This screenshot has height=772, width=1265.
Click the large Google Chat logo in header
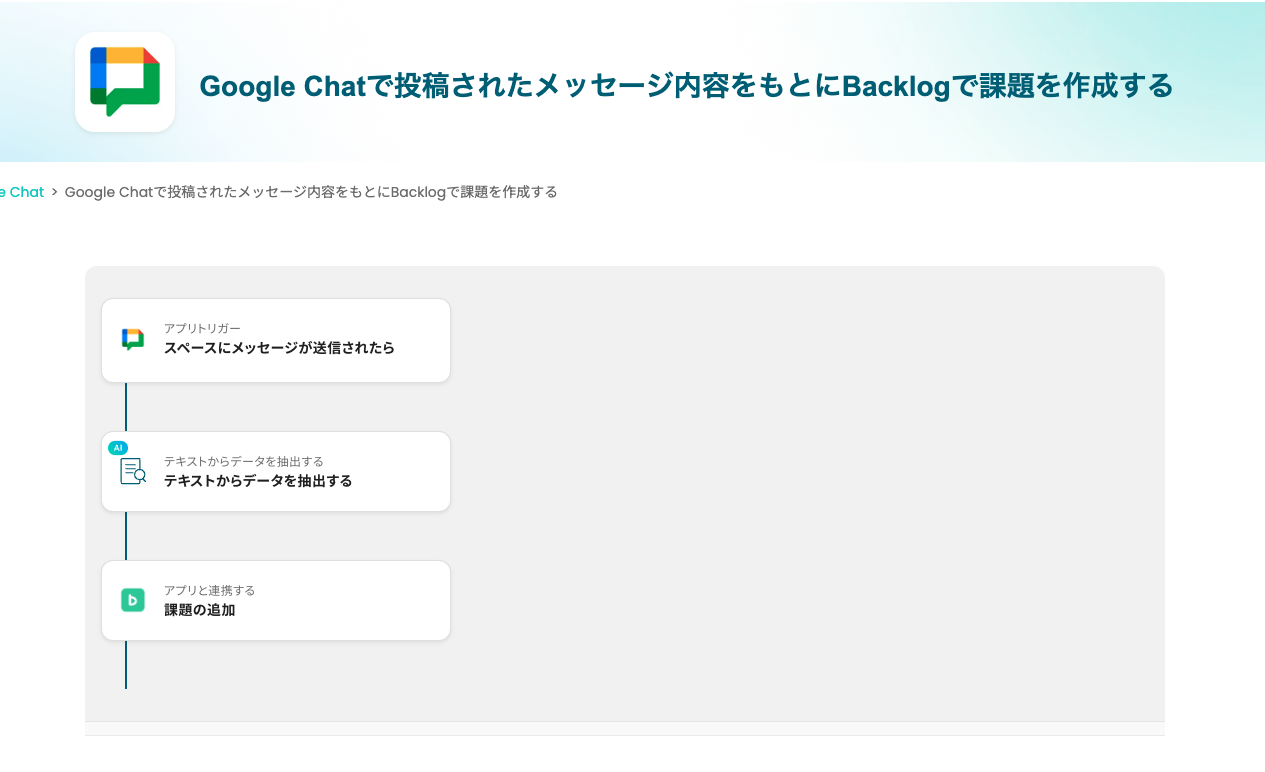125,82
